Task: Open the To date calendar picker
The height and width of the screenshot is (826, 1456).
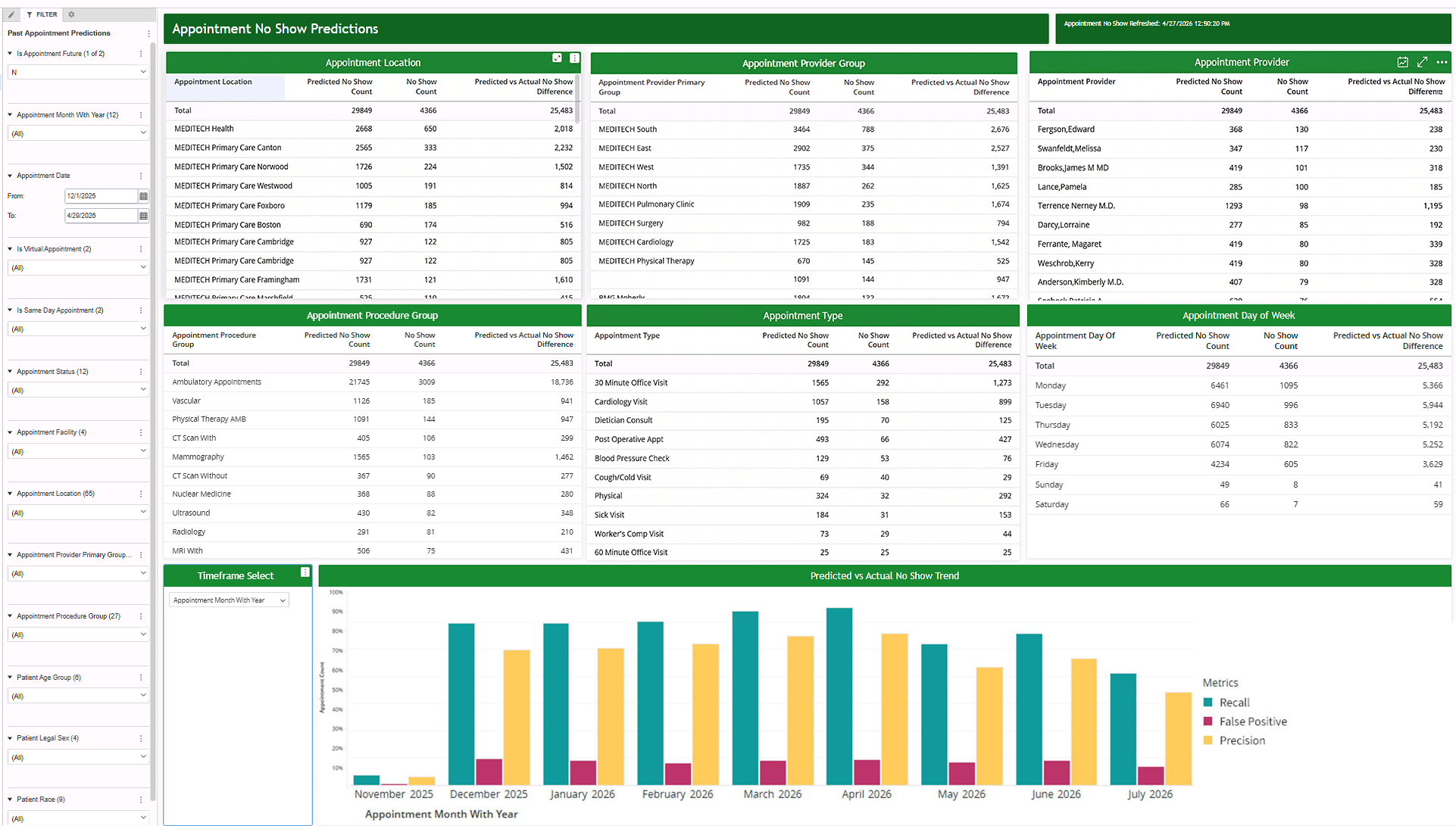Action: (x=143, y=216)
